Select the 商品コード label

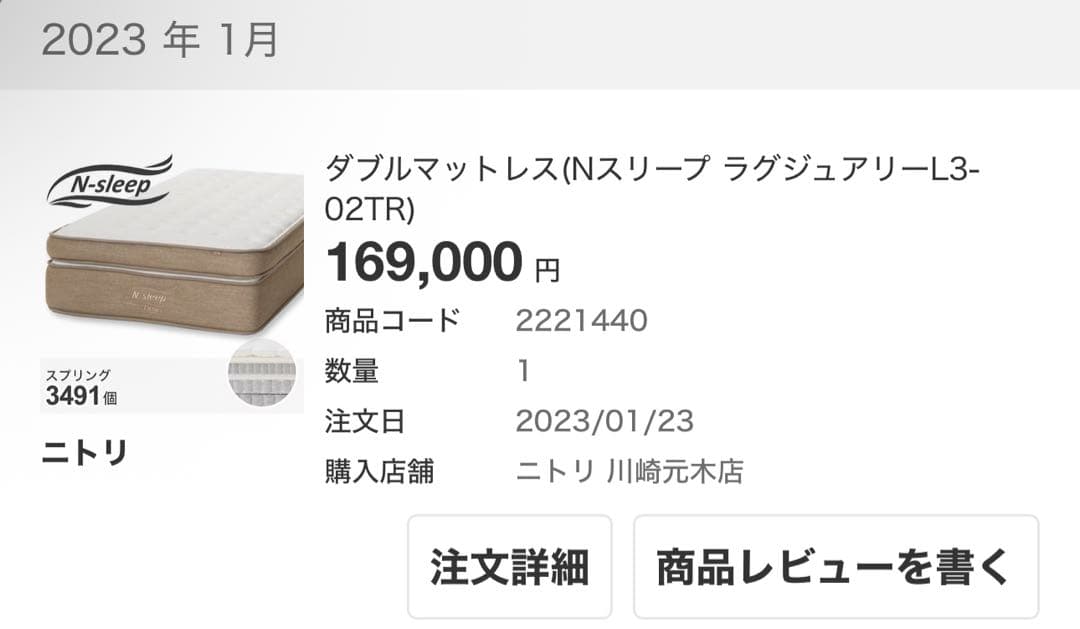[x=392, y=321]
